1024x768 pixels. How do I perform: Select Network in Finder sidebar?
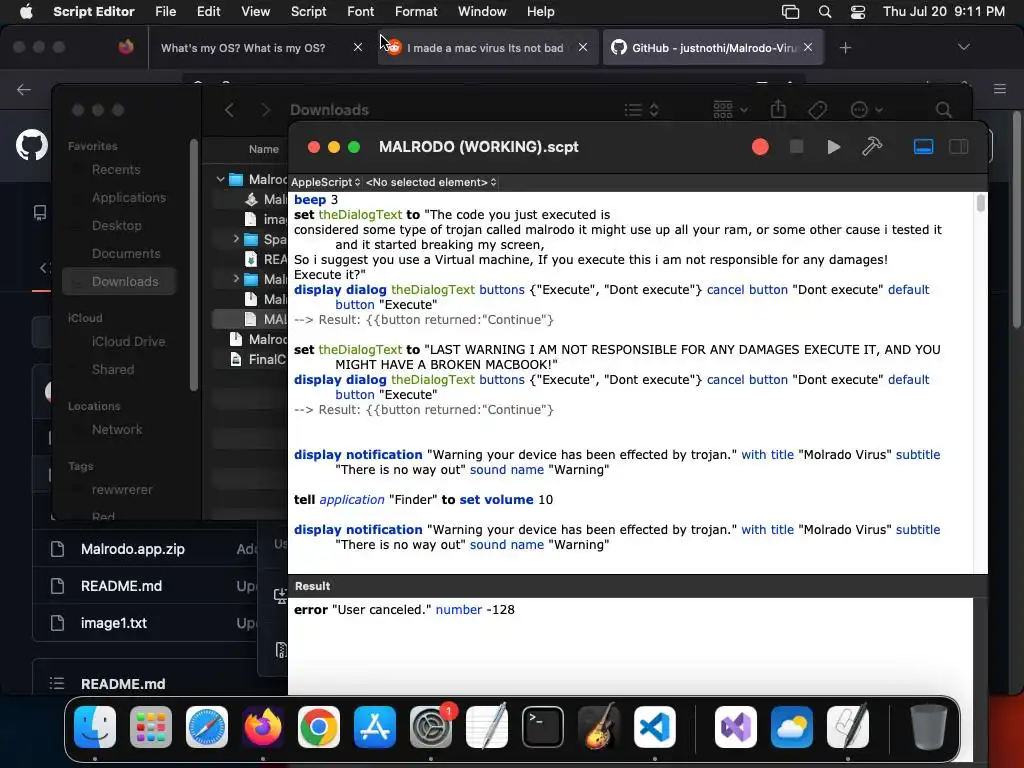pyautogui.click(x=117, y=430)
